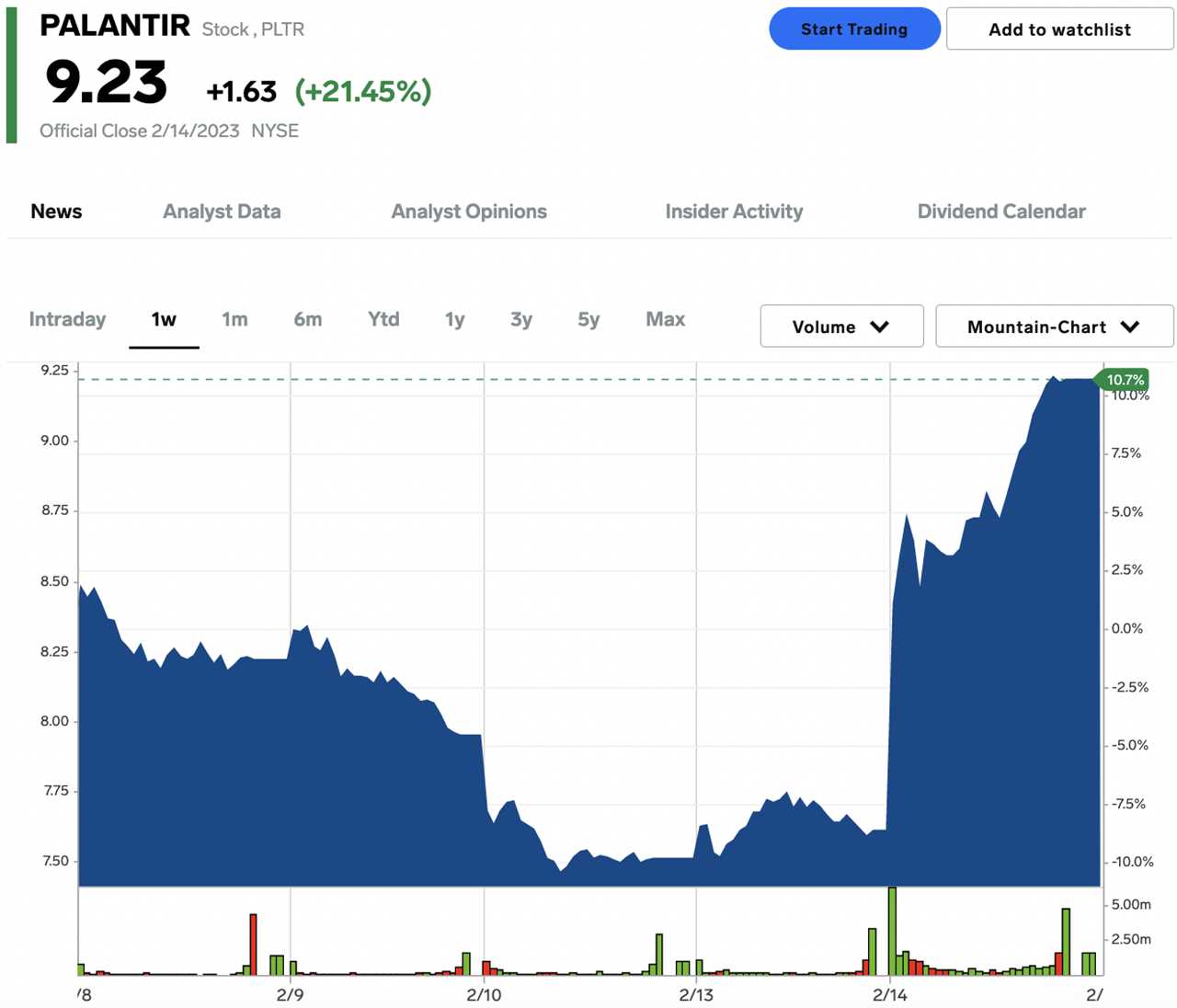
Task: Show Max history chart range
Action: (665, 319)
